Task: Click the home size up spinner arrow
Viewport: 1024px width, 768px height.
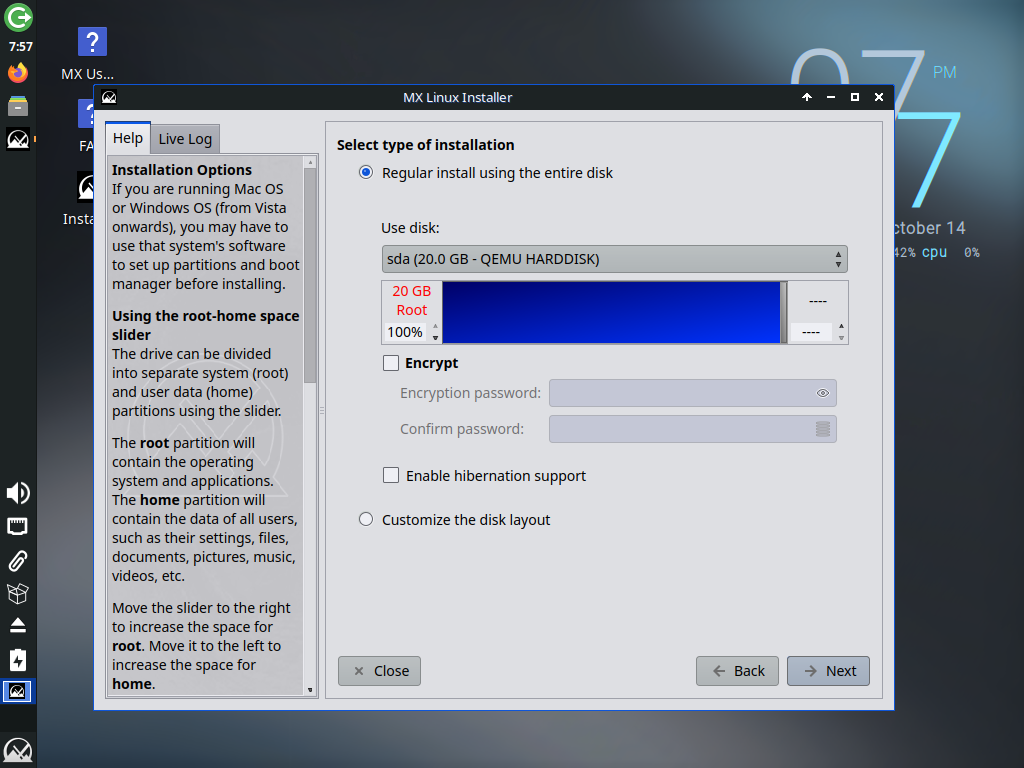Action: 841,327
